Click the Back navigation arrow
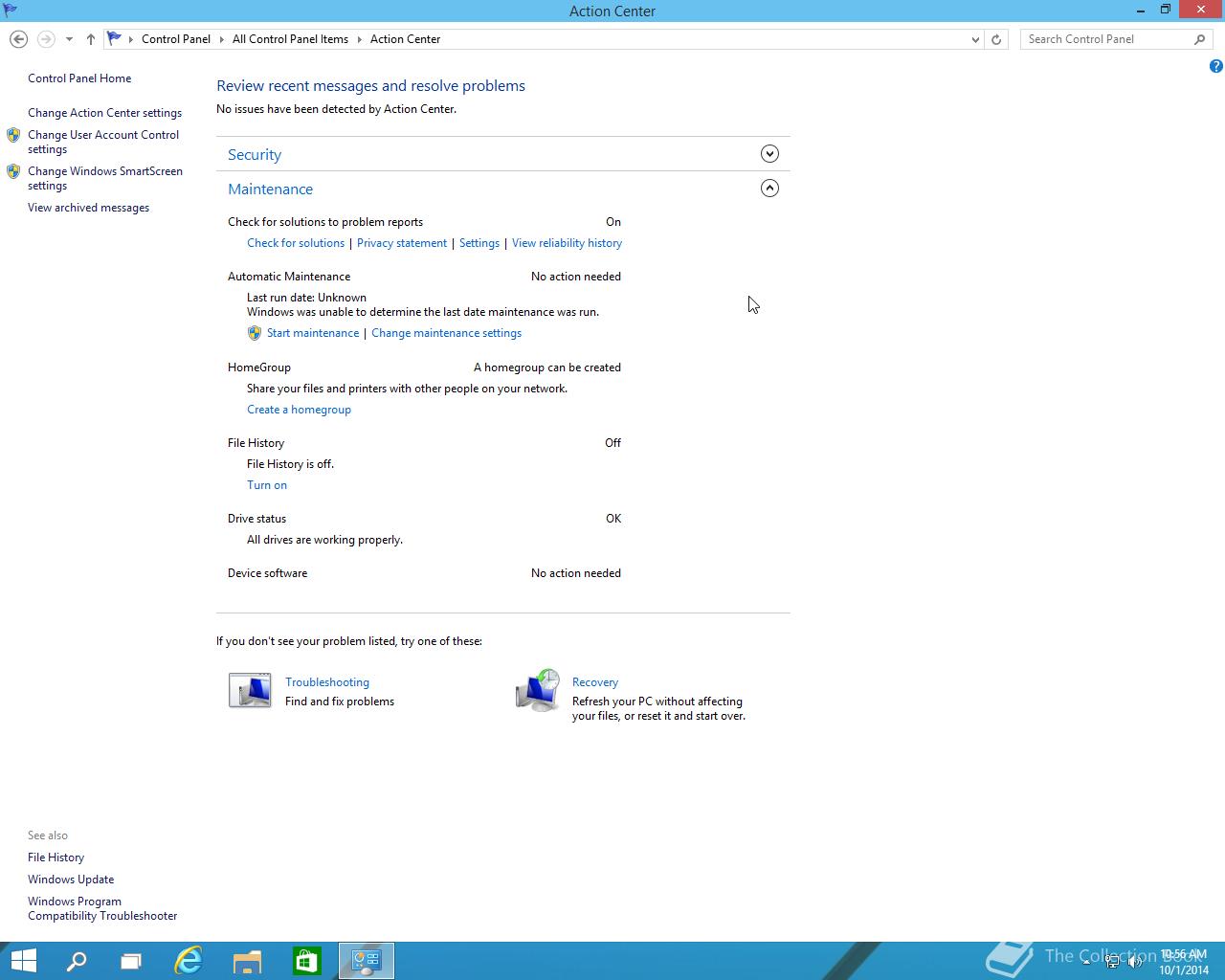This screenshot has width=1225, height=980. [x=18, y=39]
